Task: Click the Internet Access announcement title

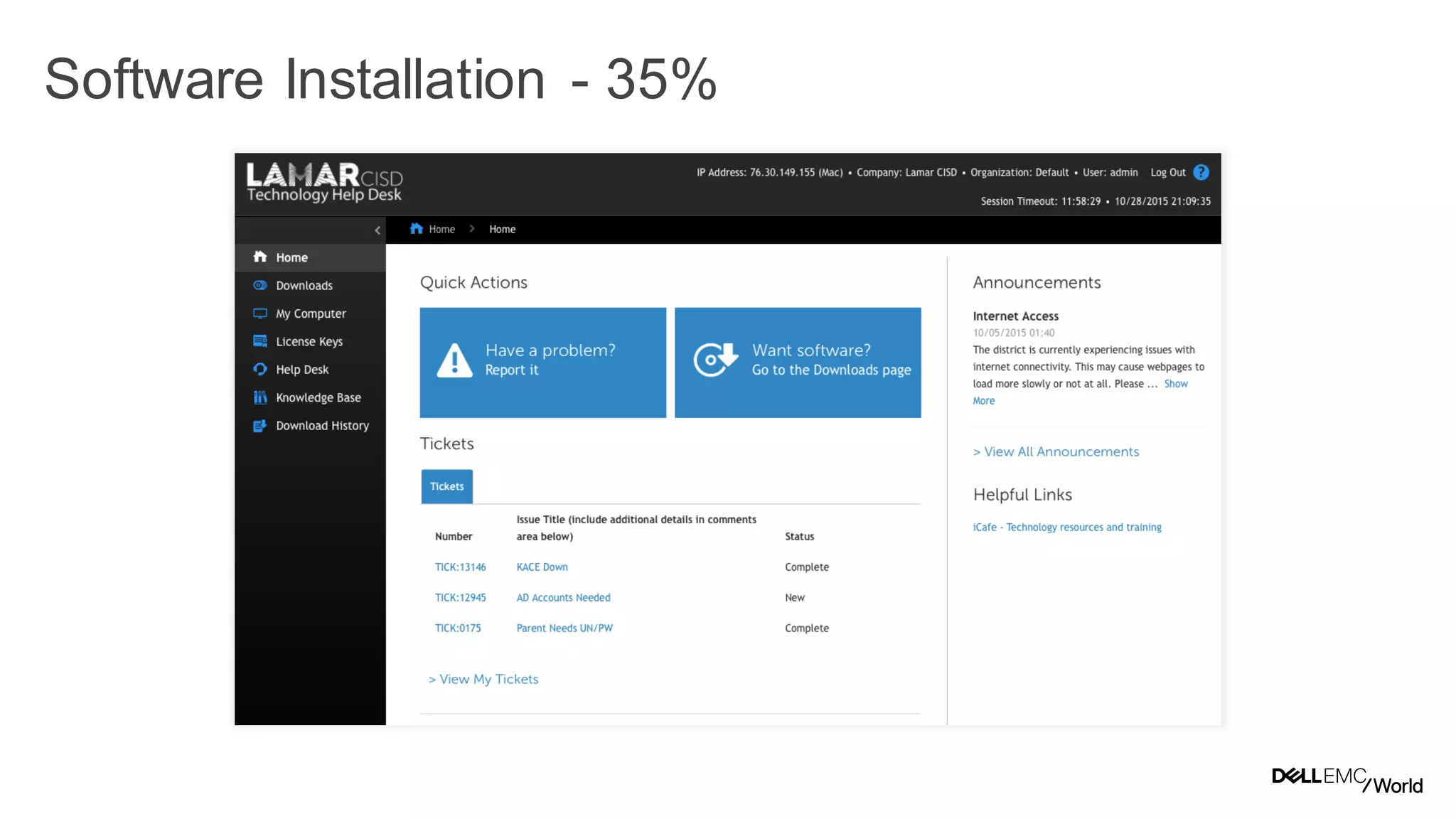Action: (x=1015, y=316)
